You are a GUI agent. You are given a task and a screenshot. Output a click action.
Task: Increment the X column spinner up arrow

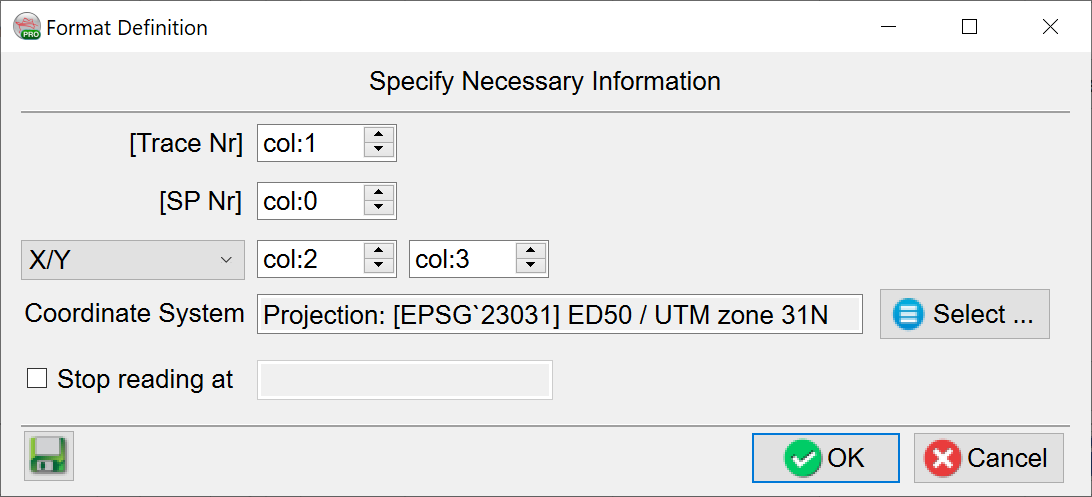tap(378, 252)
